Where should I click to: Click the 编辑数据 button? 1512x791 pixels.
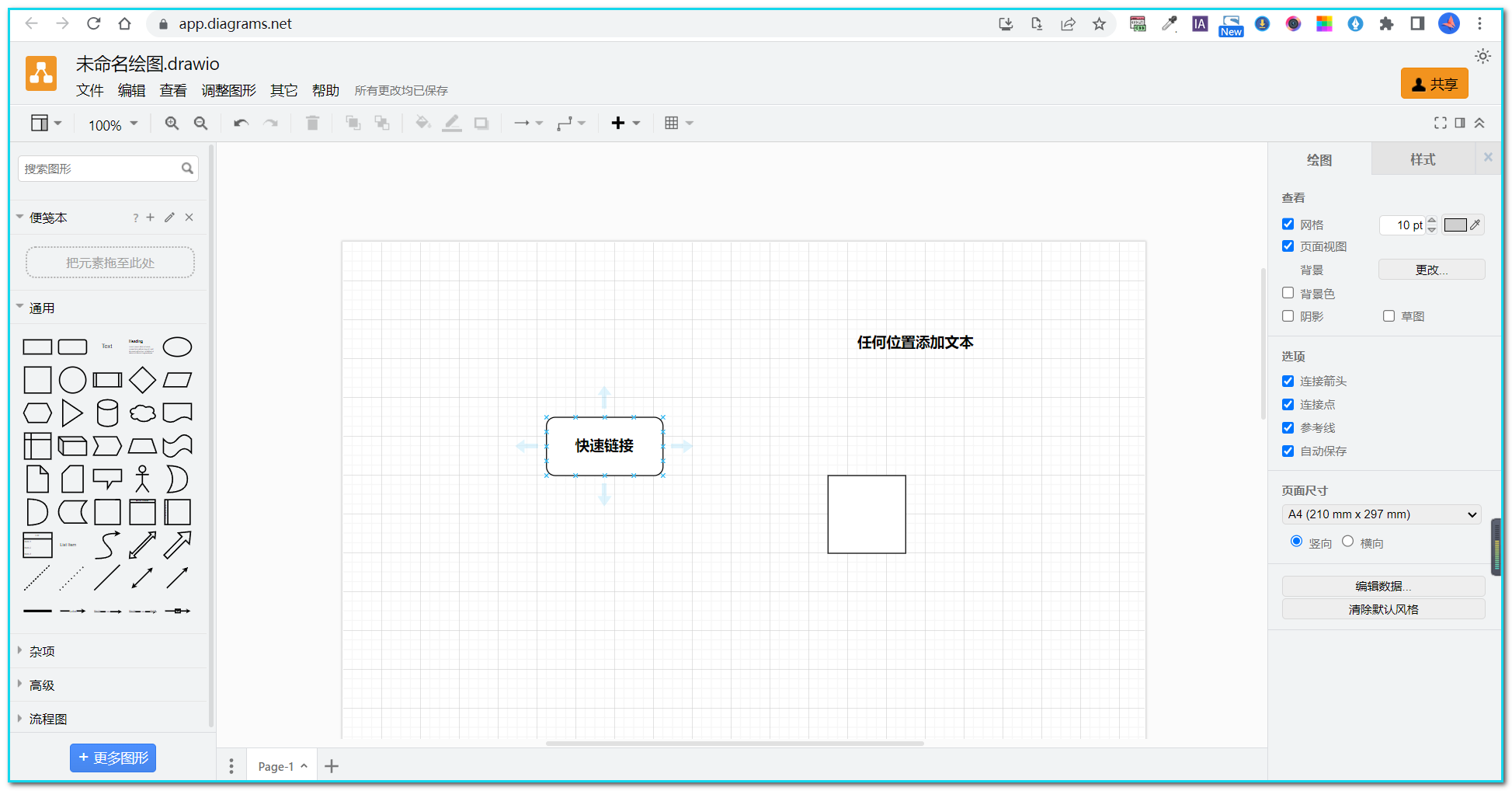(1383, 586)
